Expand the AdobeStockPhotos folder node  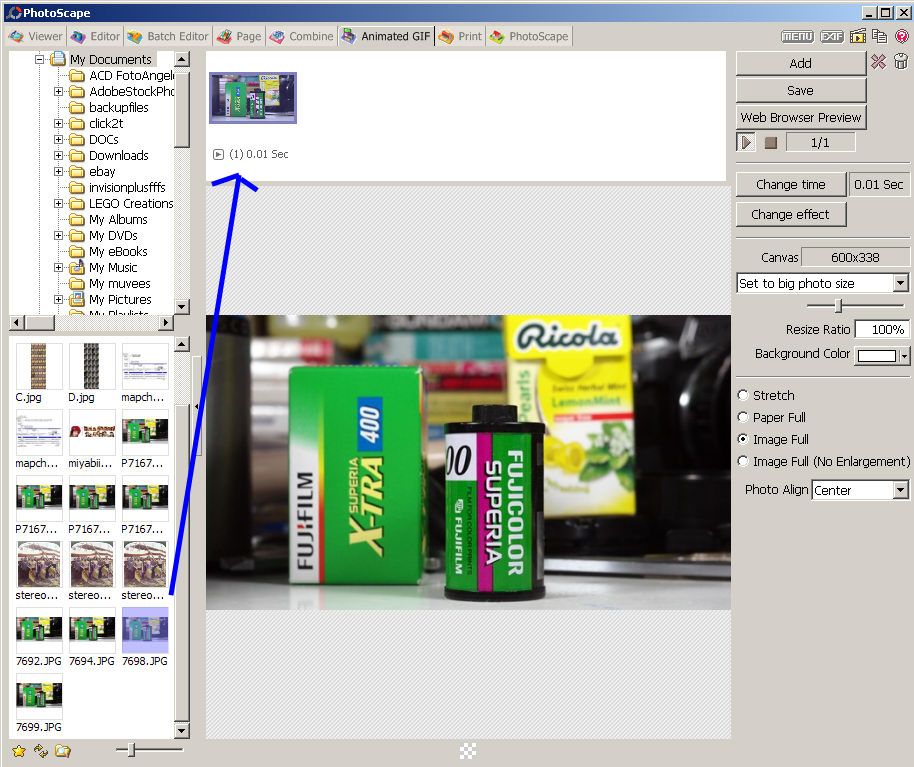58,92
